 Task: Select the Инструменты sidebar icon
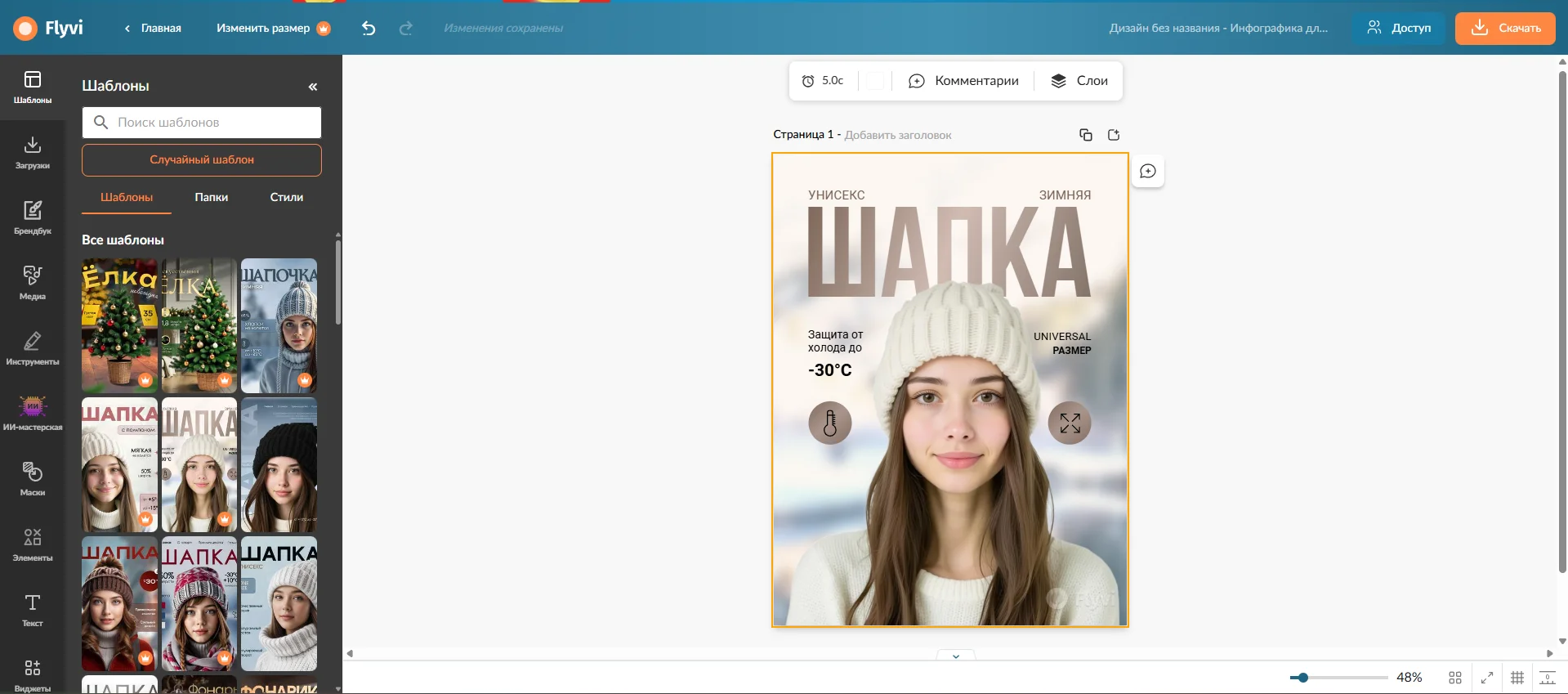point(33,348)
